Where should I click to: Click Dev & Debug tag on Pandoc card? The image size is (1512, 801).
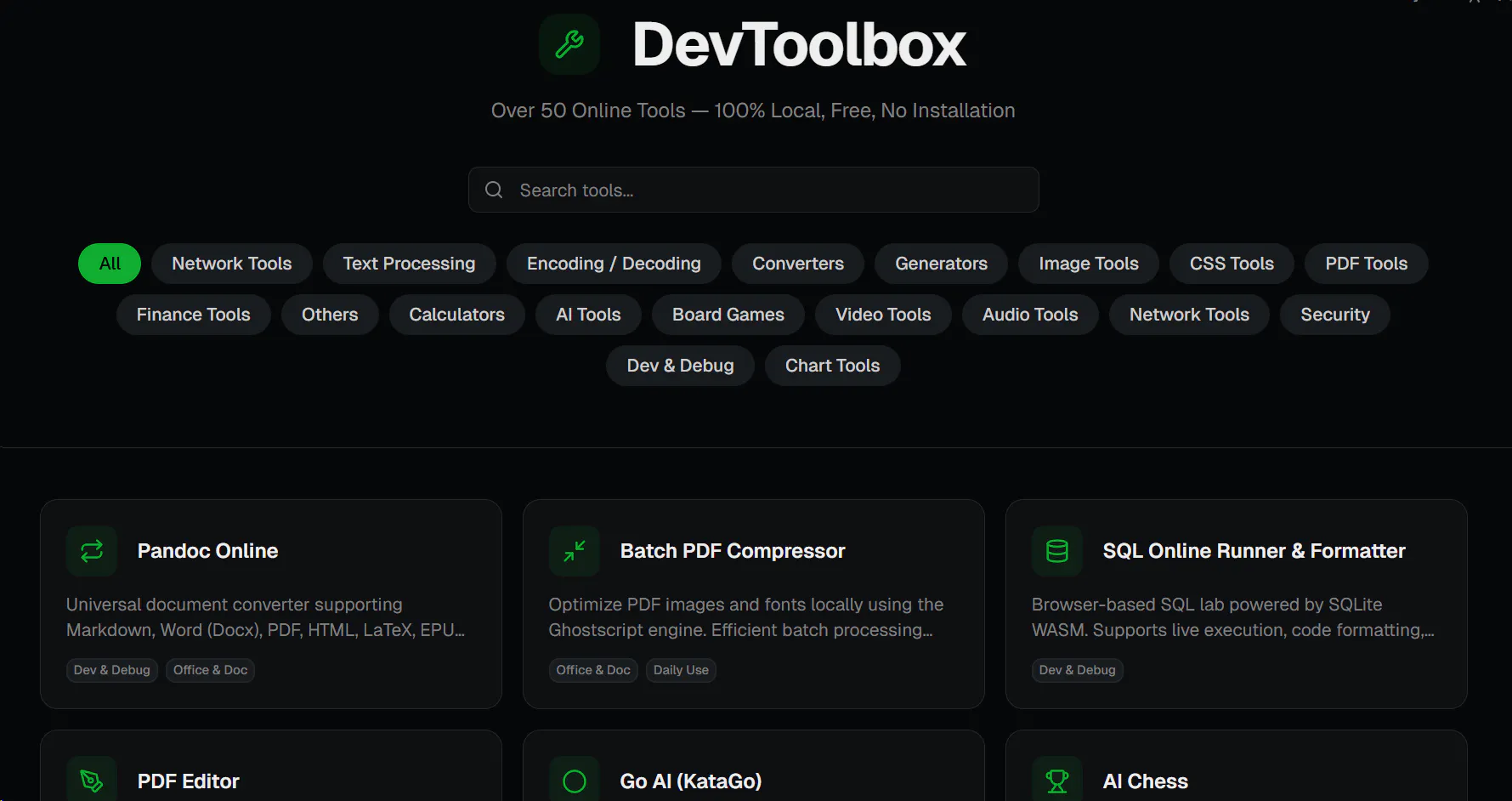tap(112, 670)
